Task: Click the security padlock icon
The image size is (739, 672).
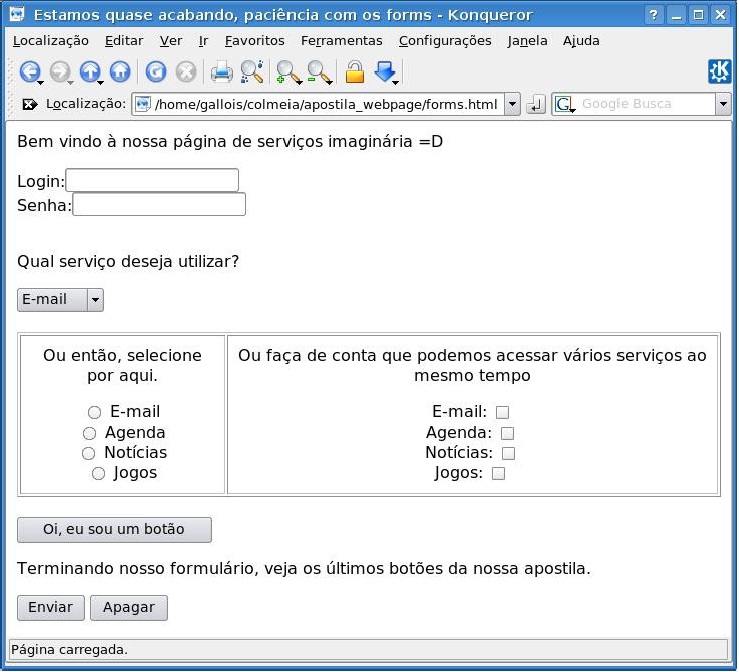Action: click(354, 71)
